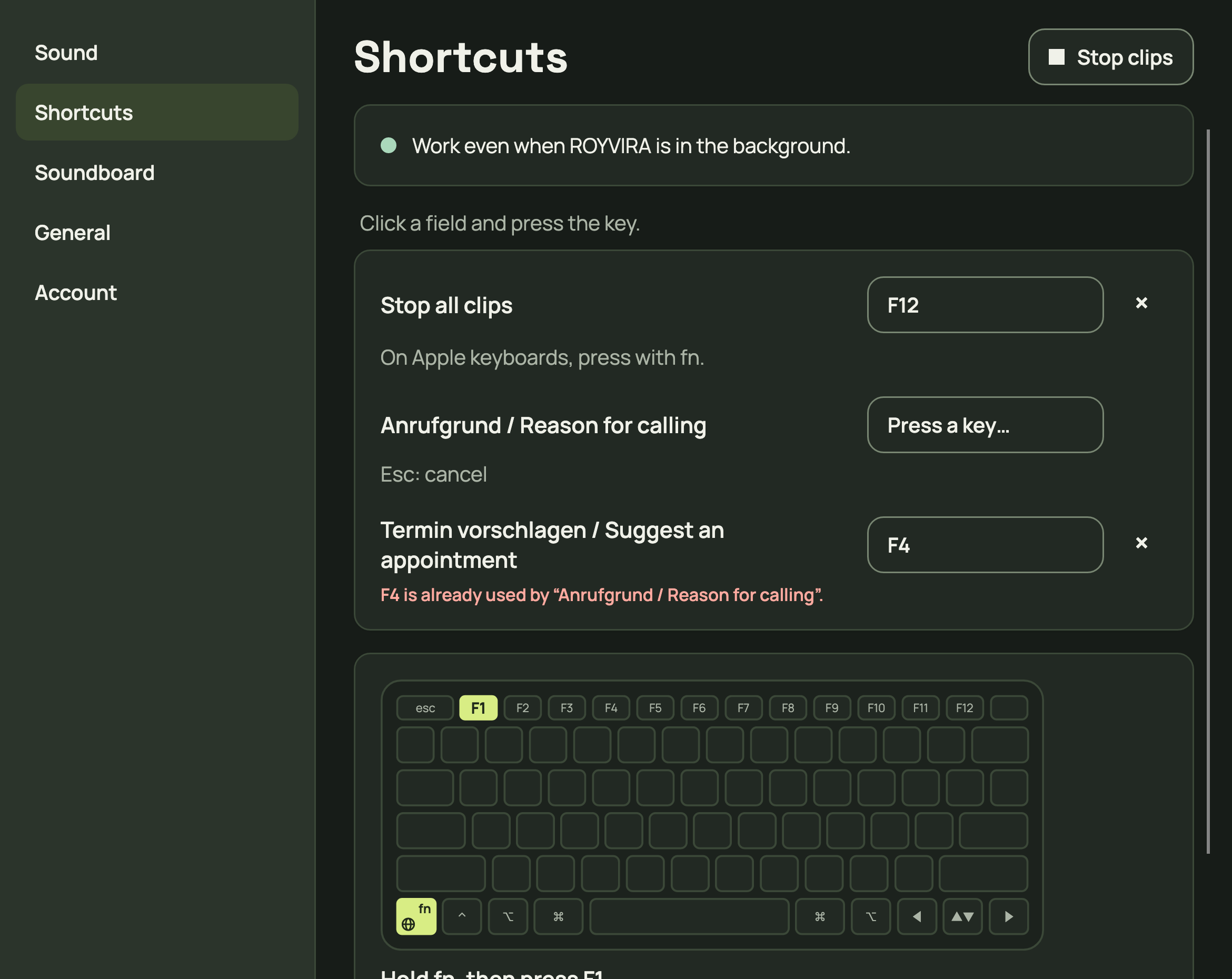The image size is (1232, 979).
Task: Click the left option key on the keyboard
Action: [508, 916]
